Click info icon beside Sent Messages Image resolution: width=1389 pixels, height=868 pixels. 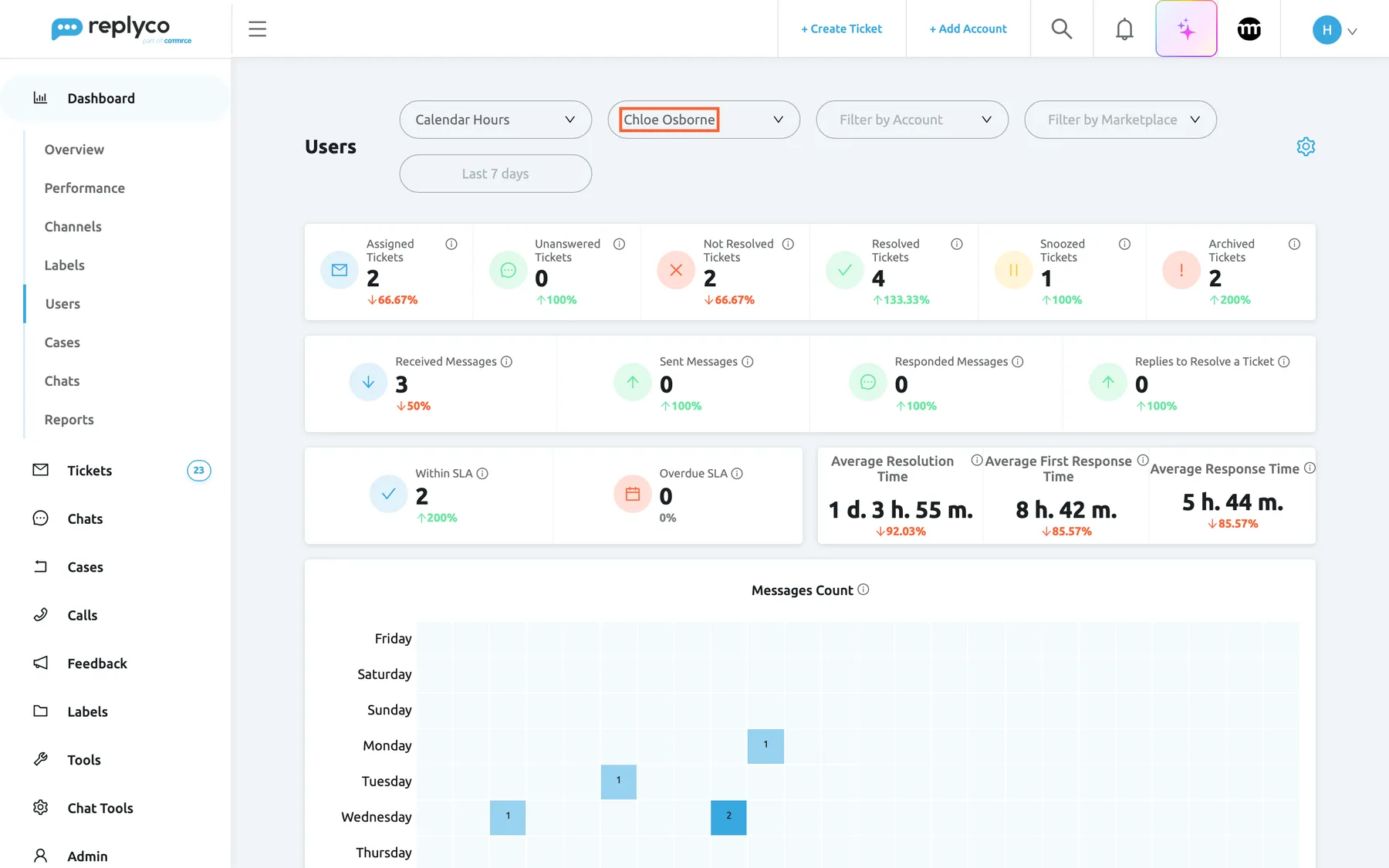tap(747, 362)
